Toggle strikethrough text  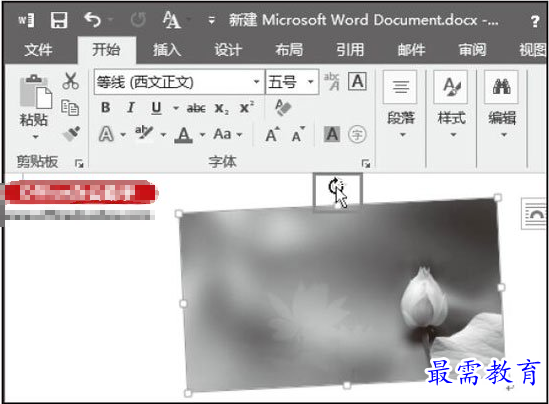click(x=196, y=108)
